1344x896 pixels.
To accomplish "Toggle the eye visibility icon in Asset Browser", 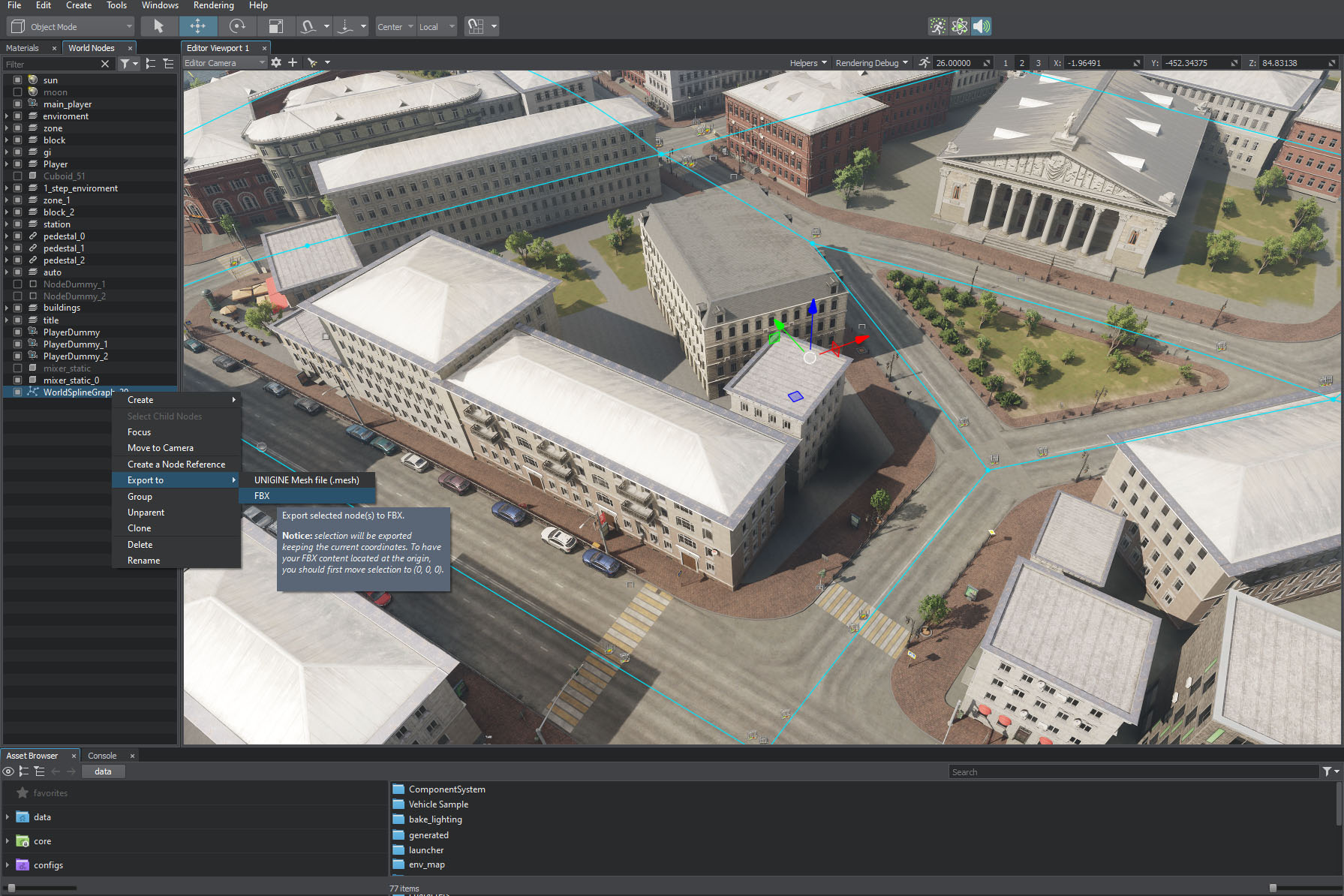I will click(x=8, y=771).
